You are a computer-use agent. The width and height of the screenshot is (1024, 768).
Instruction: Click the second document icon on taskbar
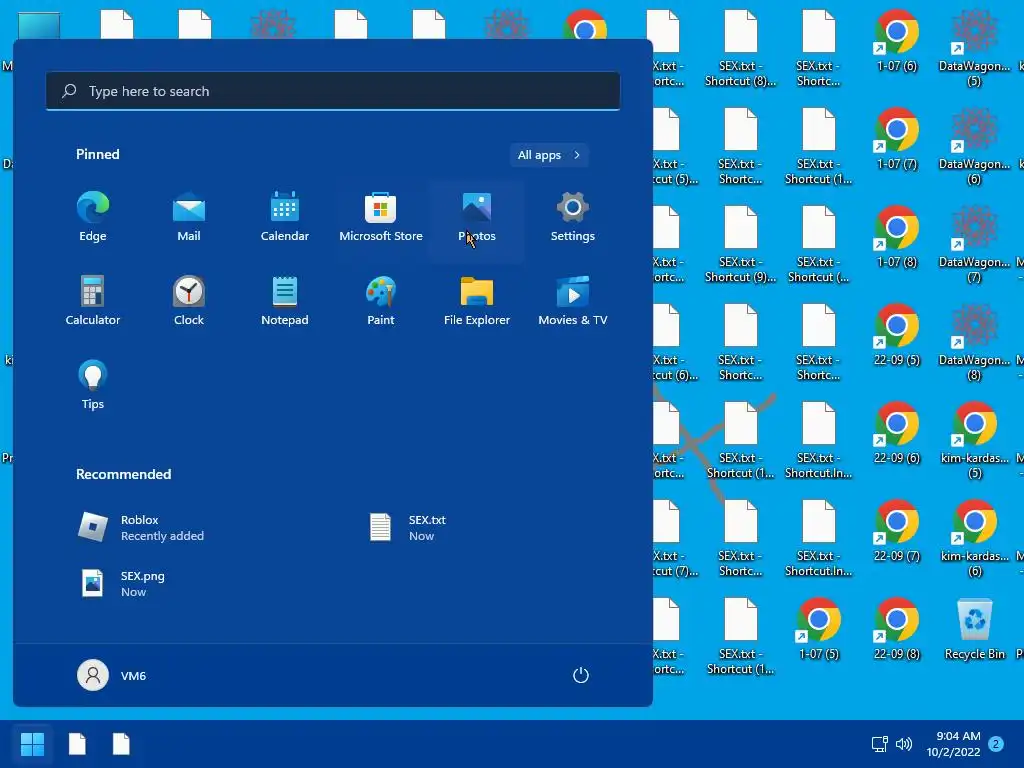coord(121,744)
